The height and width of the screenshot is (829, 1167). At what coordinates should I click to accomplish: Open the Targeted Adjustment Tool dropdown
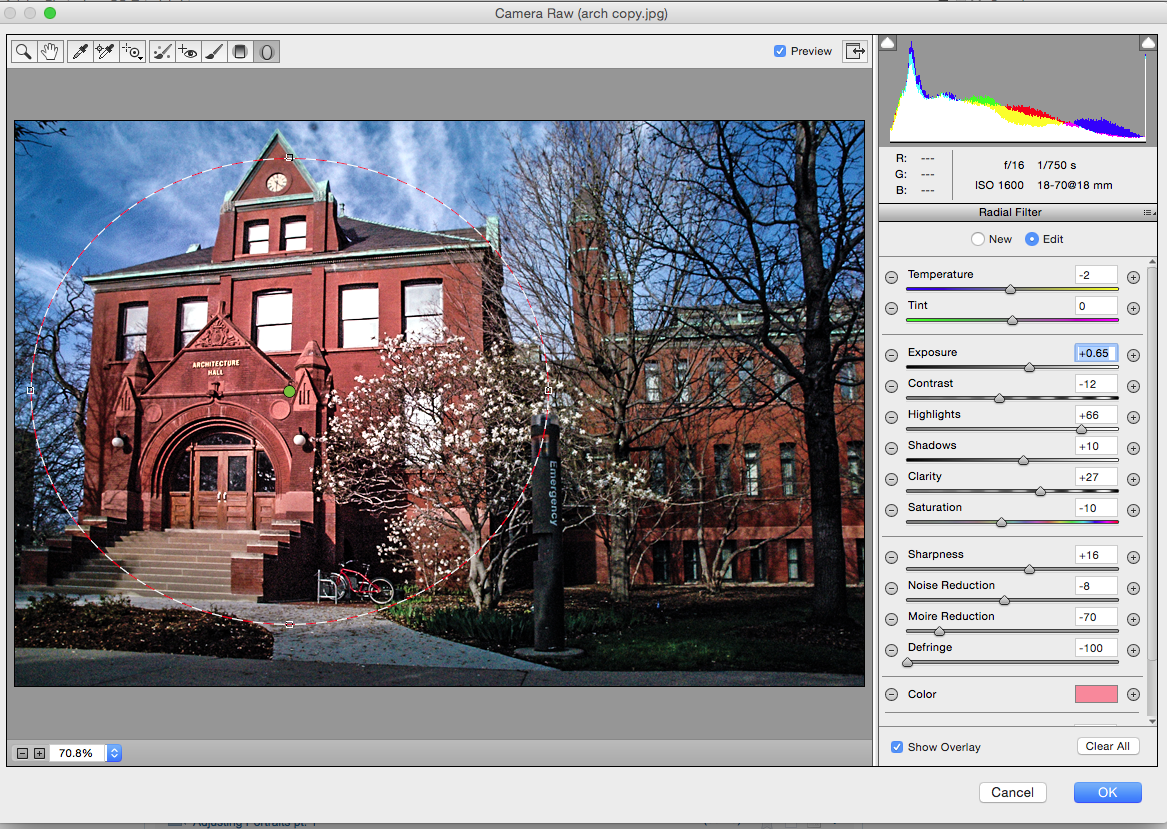pos(133,51)
